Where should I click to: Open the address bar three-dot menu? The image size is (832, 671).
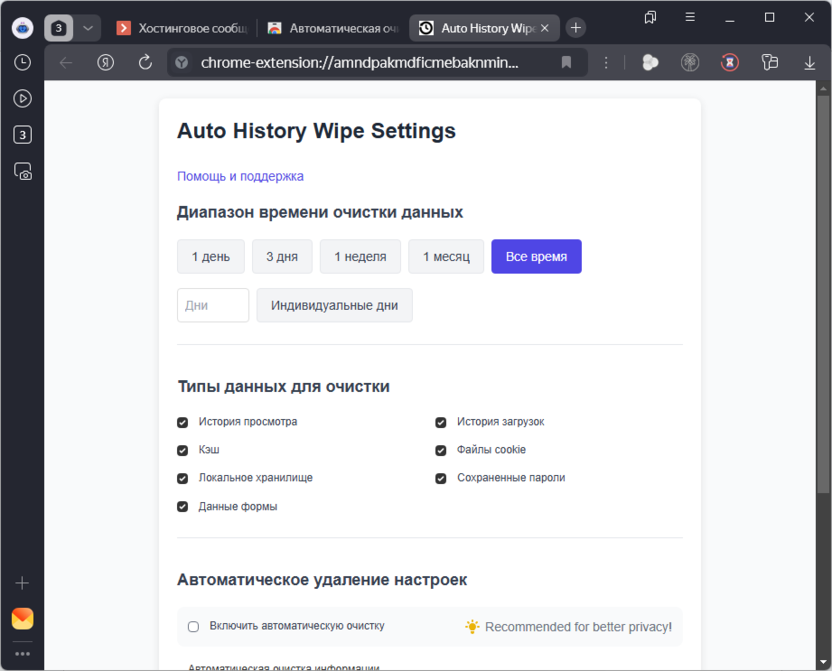[606, 63]
